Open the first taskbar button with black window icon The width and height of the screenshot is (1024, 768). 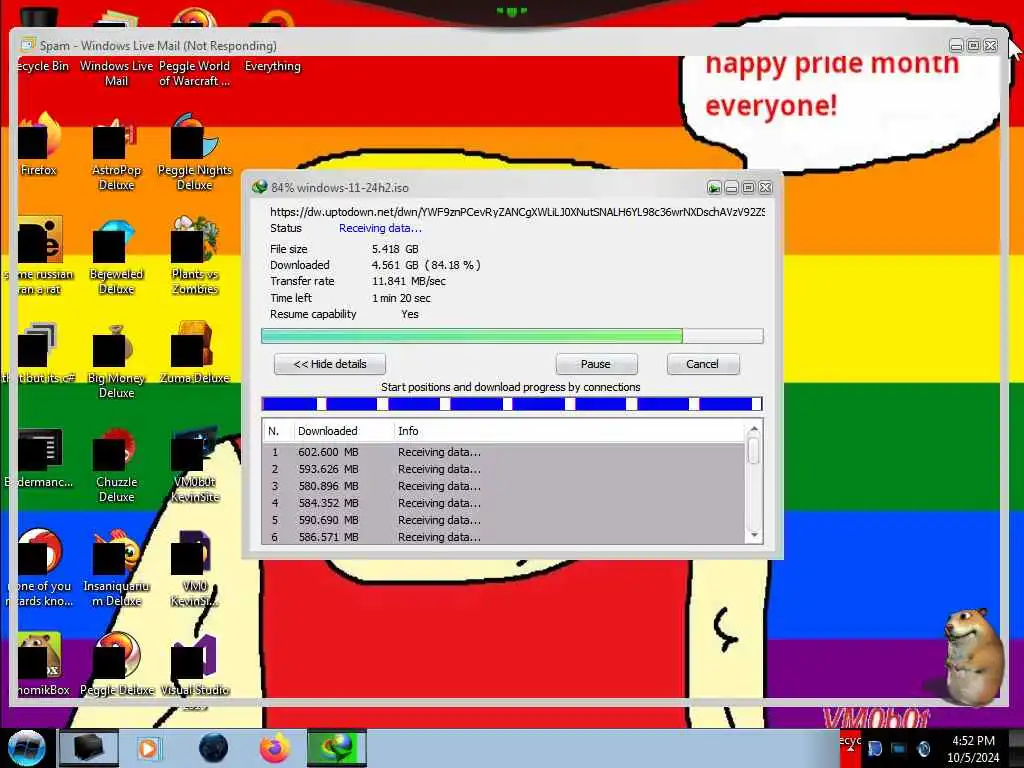pos(89,748)
